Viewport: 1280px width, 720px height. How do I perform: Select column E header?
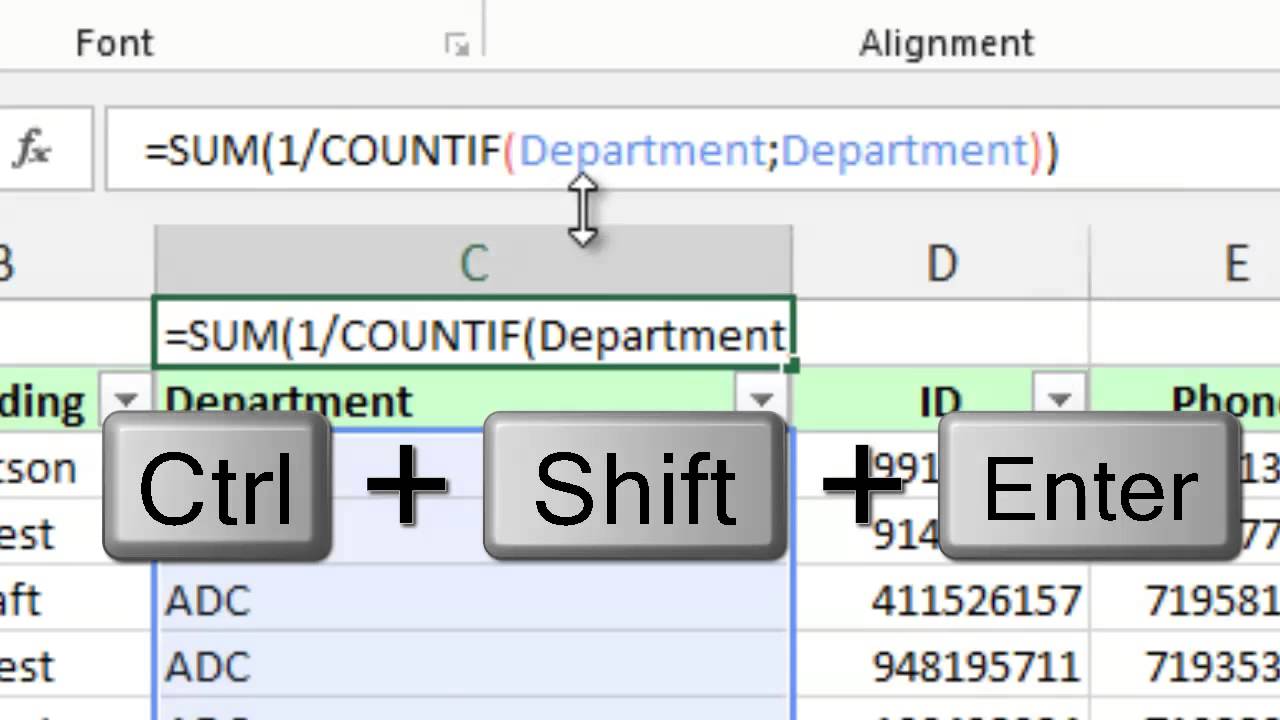pyautogui.click(x=1236, y=262)
